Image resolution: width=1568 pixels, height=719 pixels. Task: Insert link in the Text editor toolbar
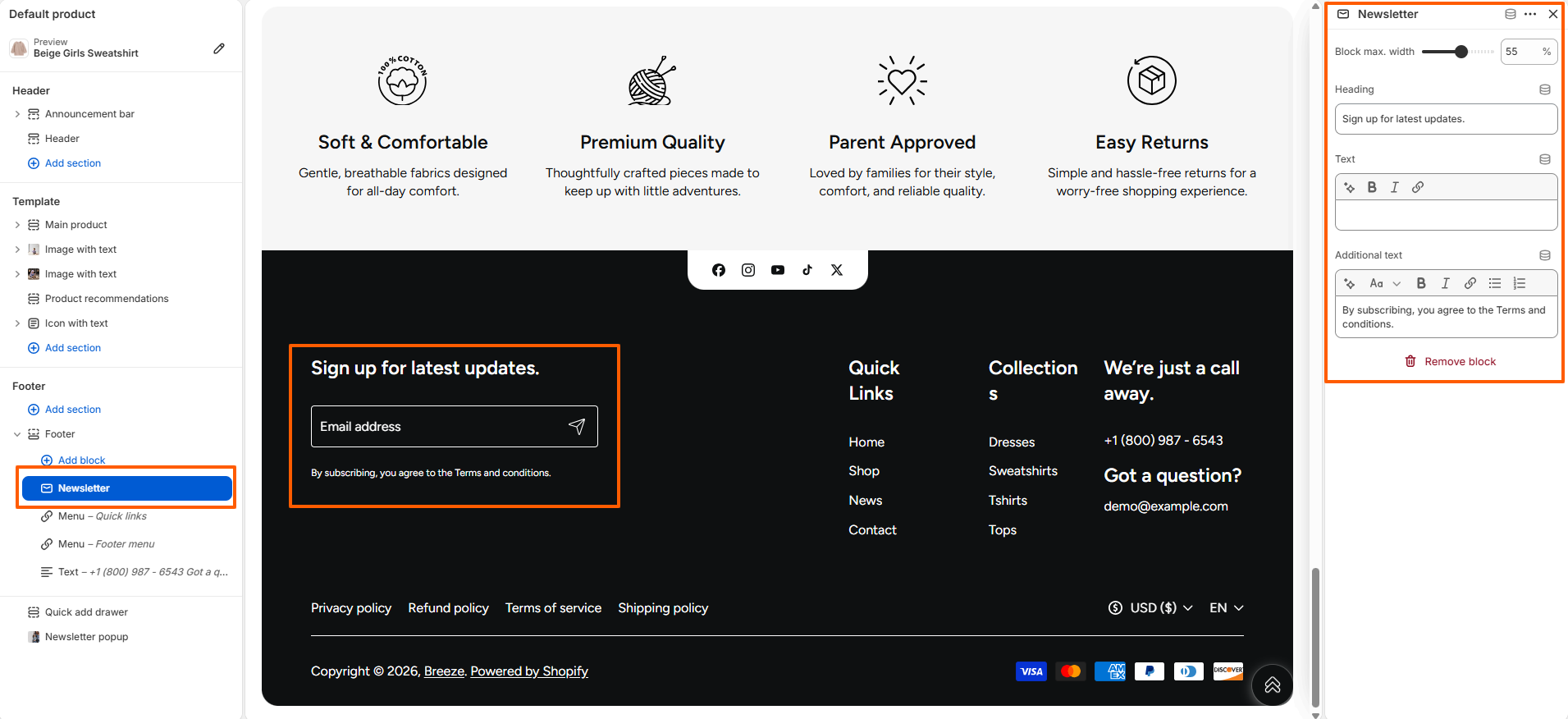tap(1418, 187)
